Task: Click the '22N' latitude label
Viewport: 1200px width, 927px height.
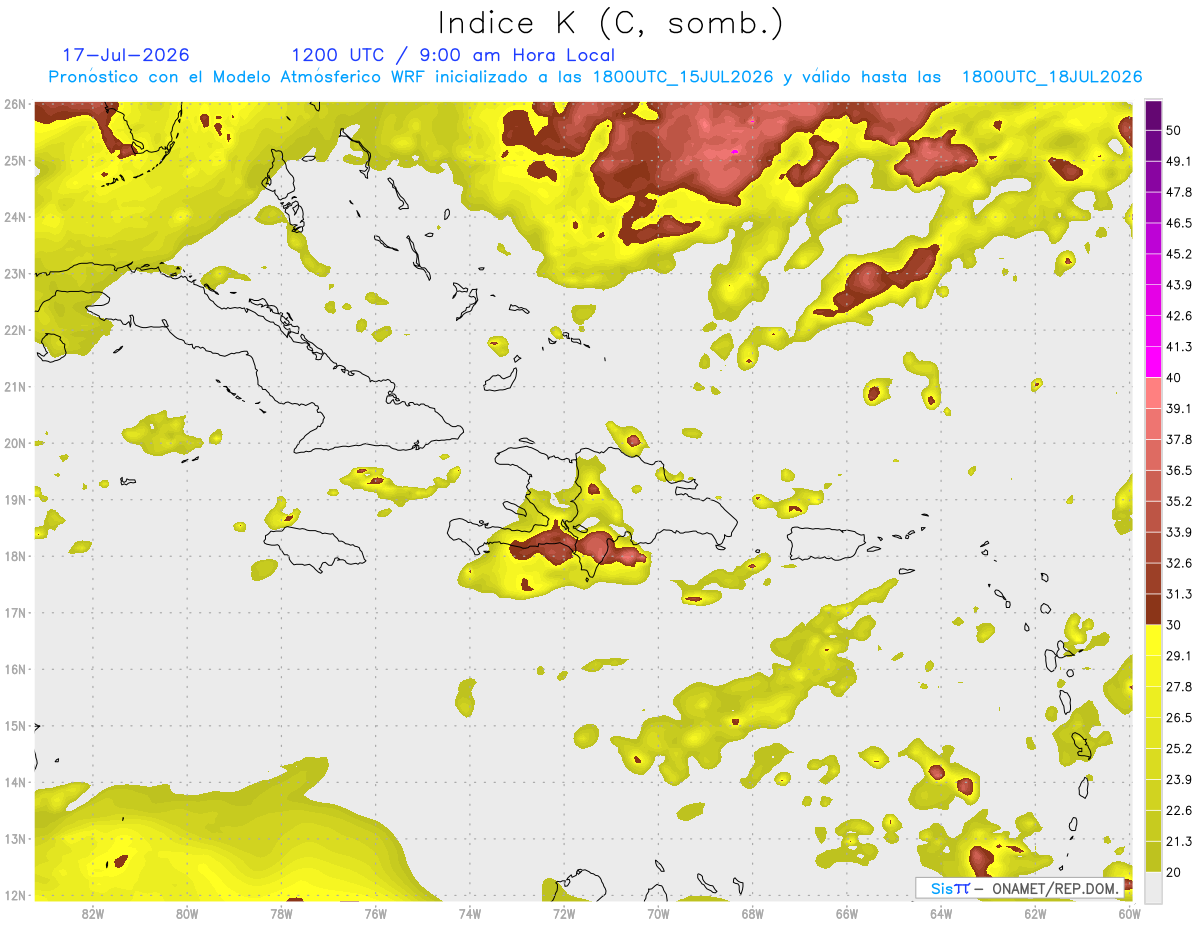Action: coord(14,330)
